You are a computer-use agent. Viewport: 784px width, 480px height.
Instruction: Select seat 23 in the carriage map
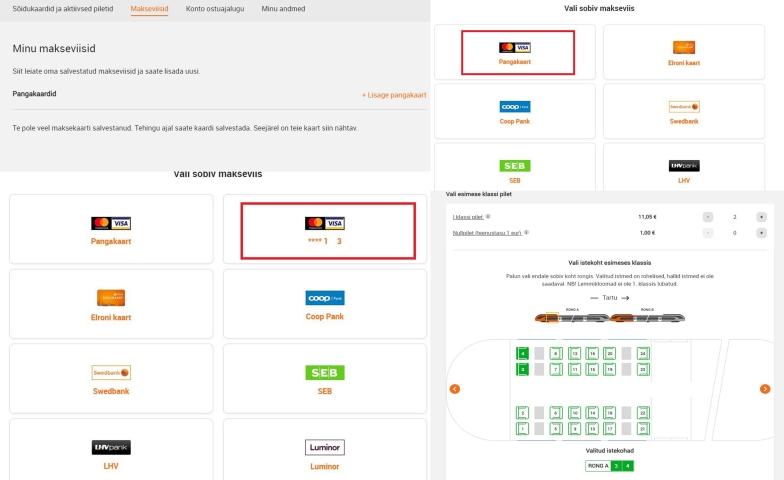point(643,370)
